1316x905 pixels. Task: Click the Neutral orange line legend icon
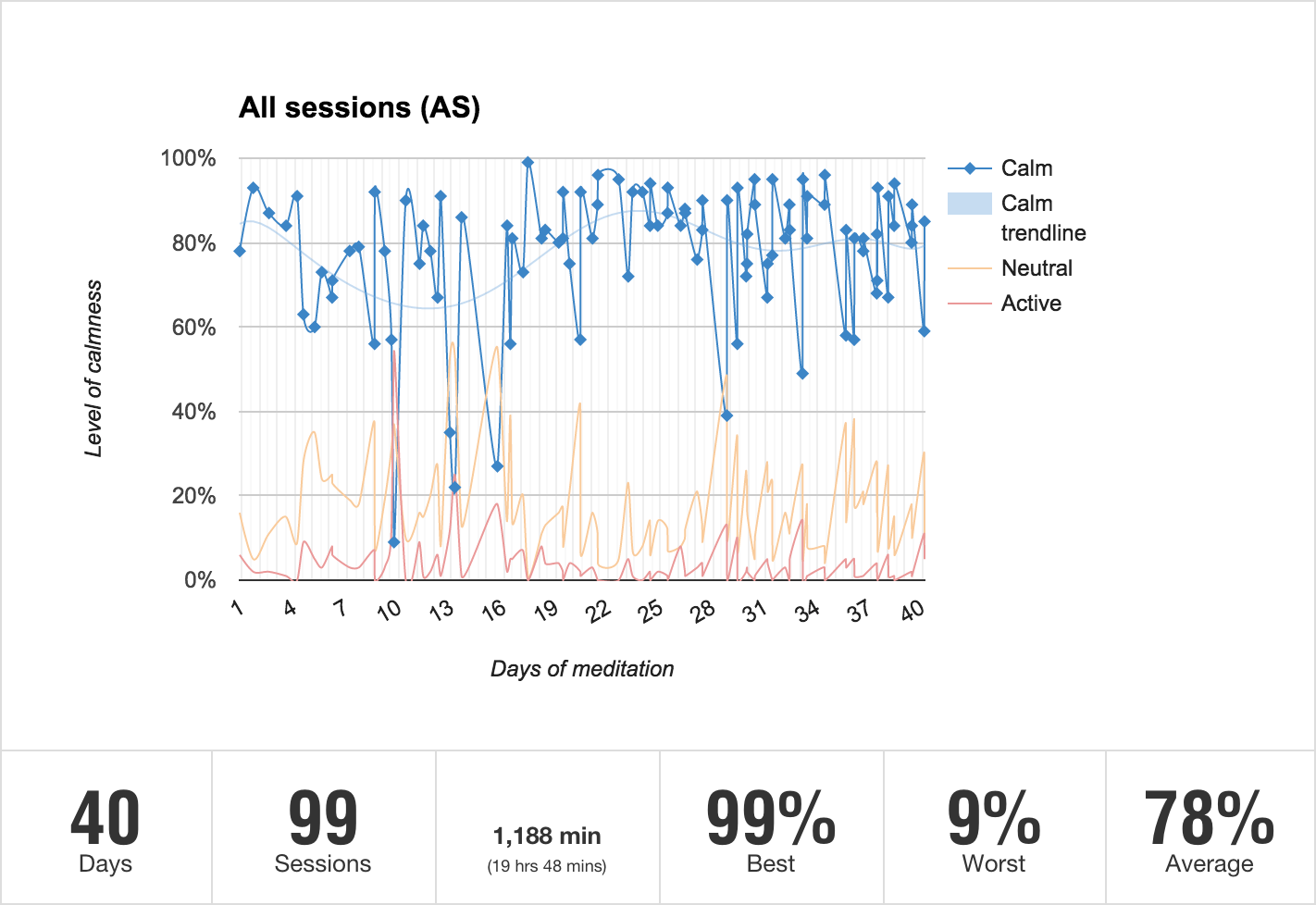point(970,268)
